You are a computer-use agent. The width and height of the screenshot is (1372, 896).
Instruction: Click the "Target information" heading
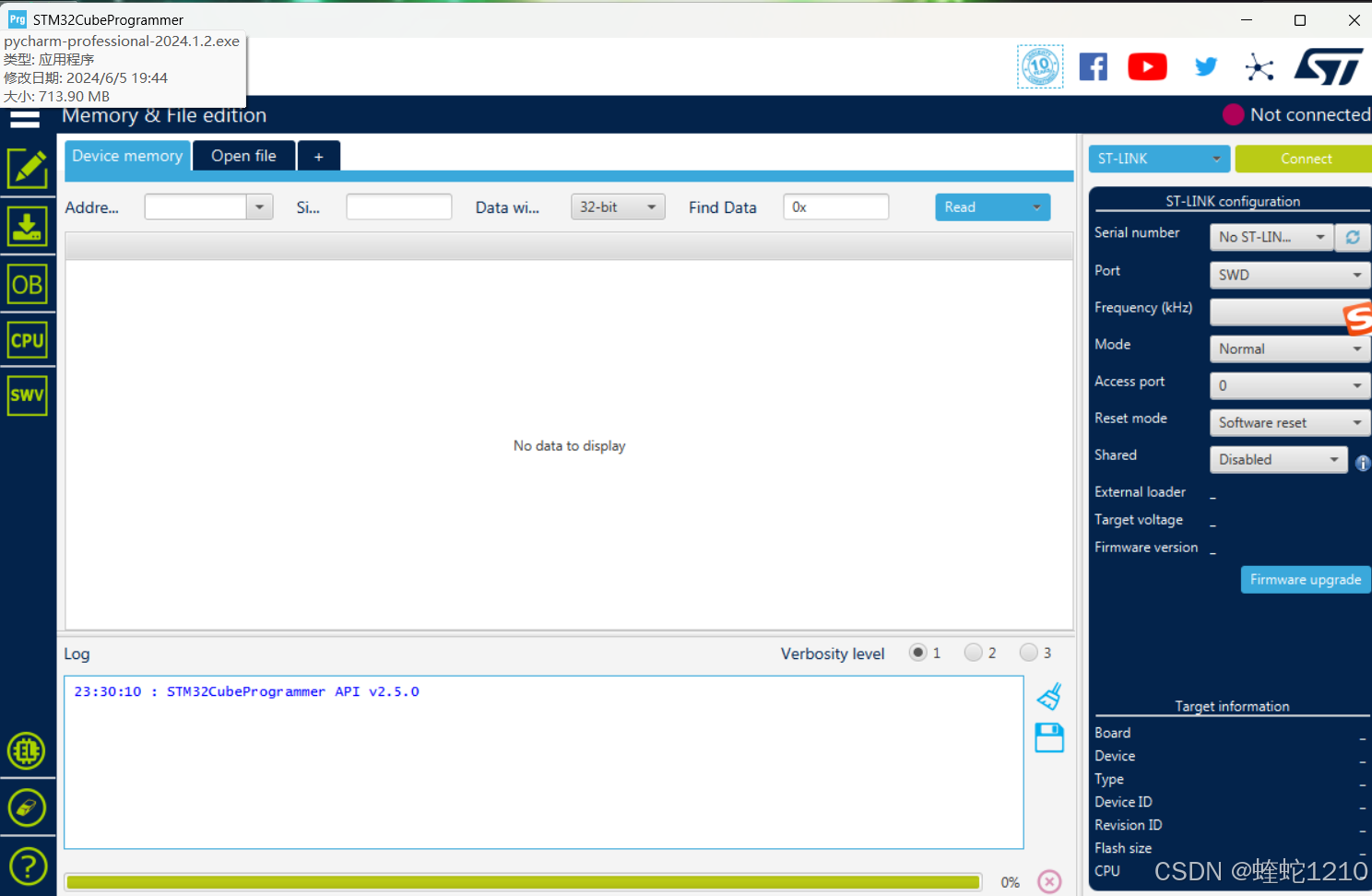[x=1232, y=706]
